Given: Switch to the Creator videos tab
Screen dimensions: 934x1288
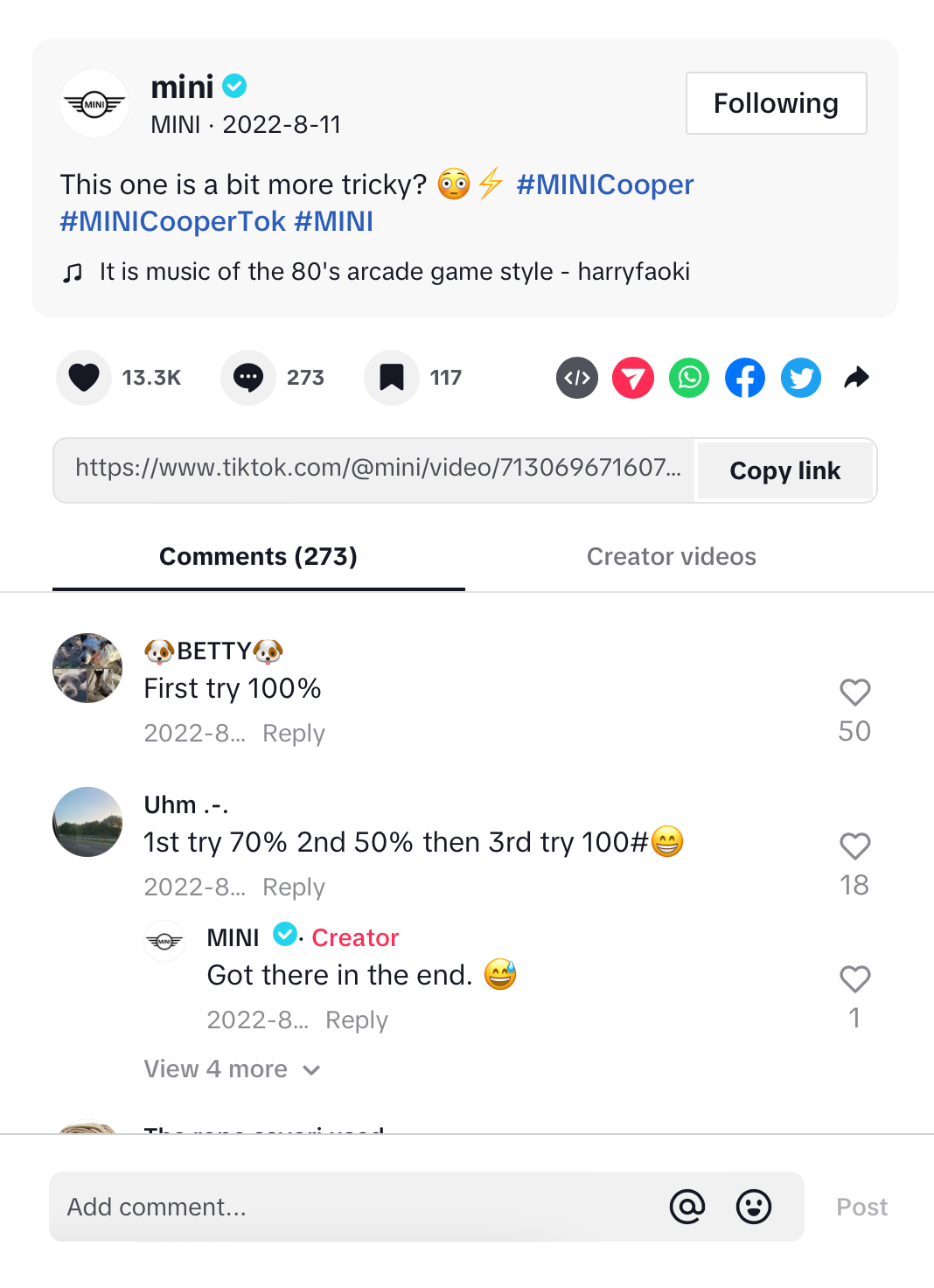Looking at the screenshot, I should [671, 557].
